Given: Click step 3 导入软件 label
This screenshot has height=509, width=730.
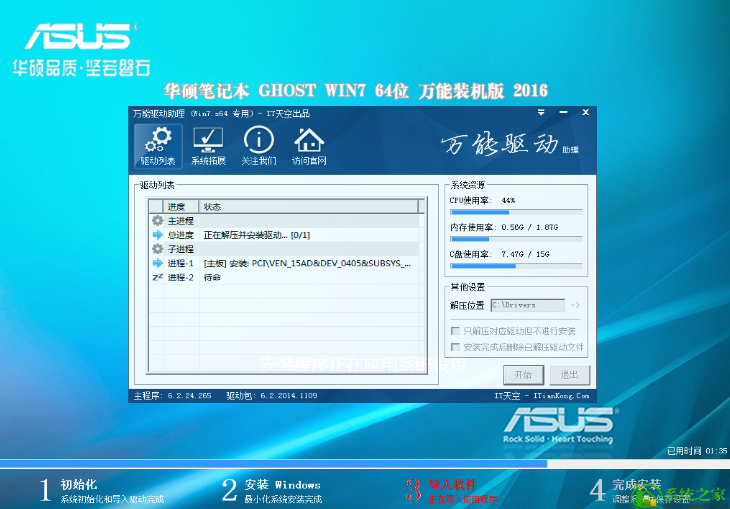Looking at the screenshot, I should pos(453,484).
